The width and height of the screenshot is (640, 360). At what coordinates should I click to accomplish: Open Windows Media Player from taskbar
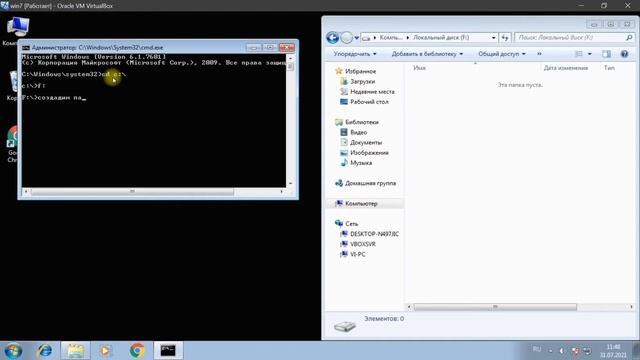(106, 351)
